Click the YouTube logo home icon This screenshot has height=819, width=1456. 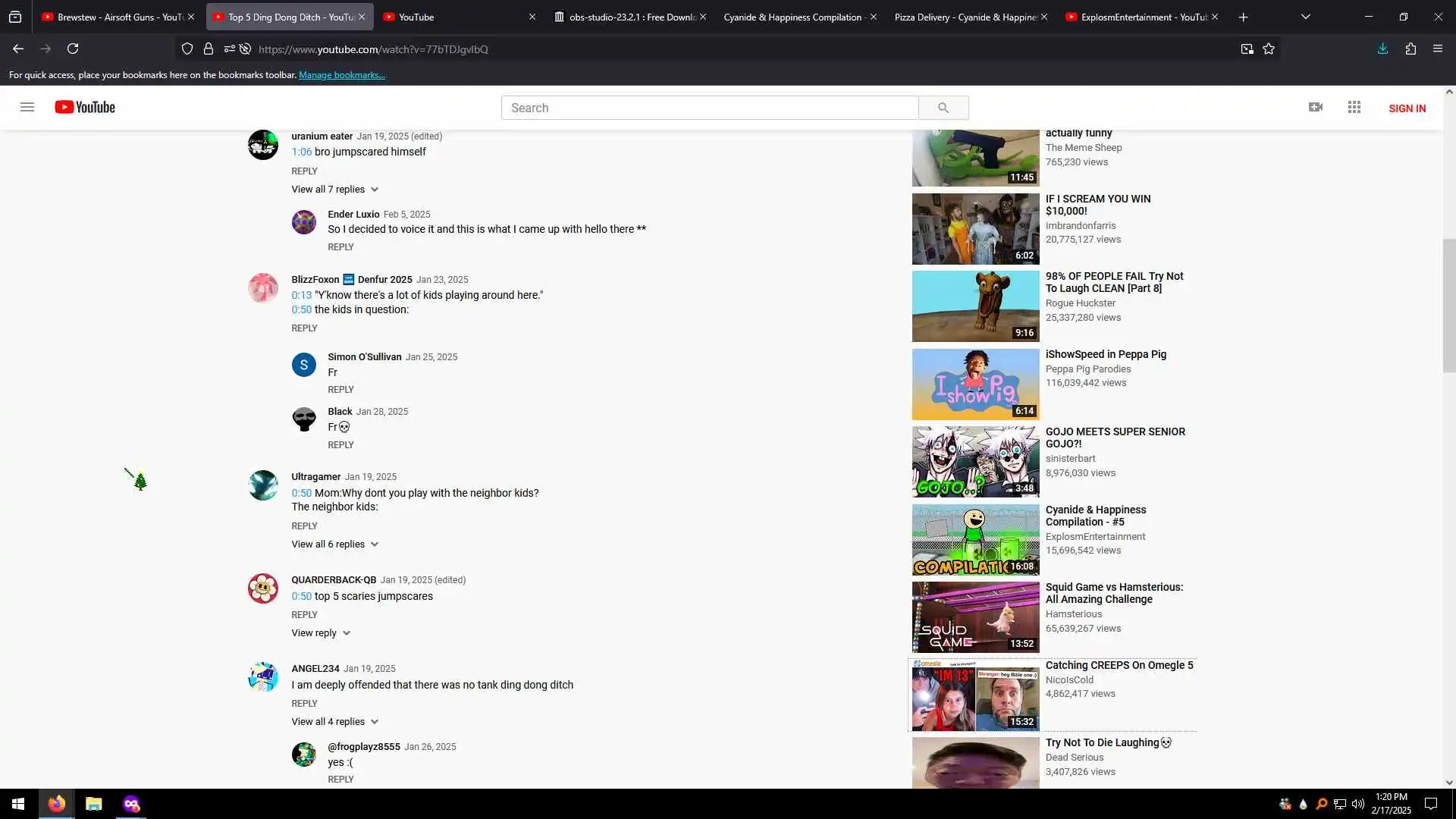85,107
